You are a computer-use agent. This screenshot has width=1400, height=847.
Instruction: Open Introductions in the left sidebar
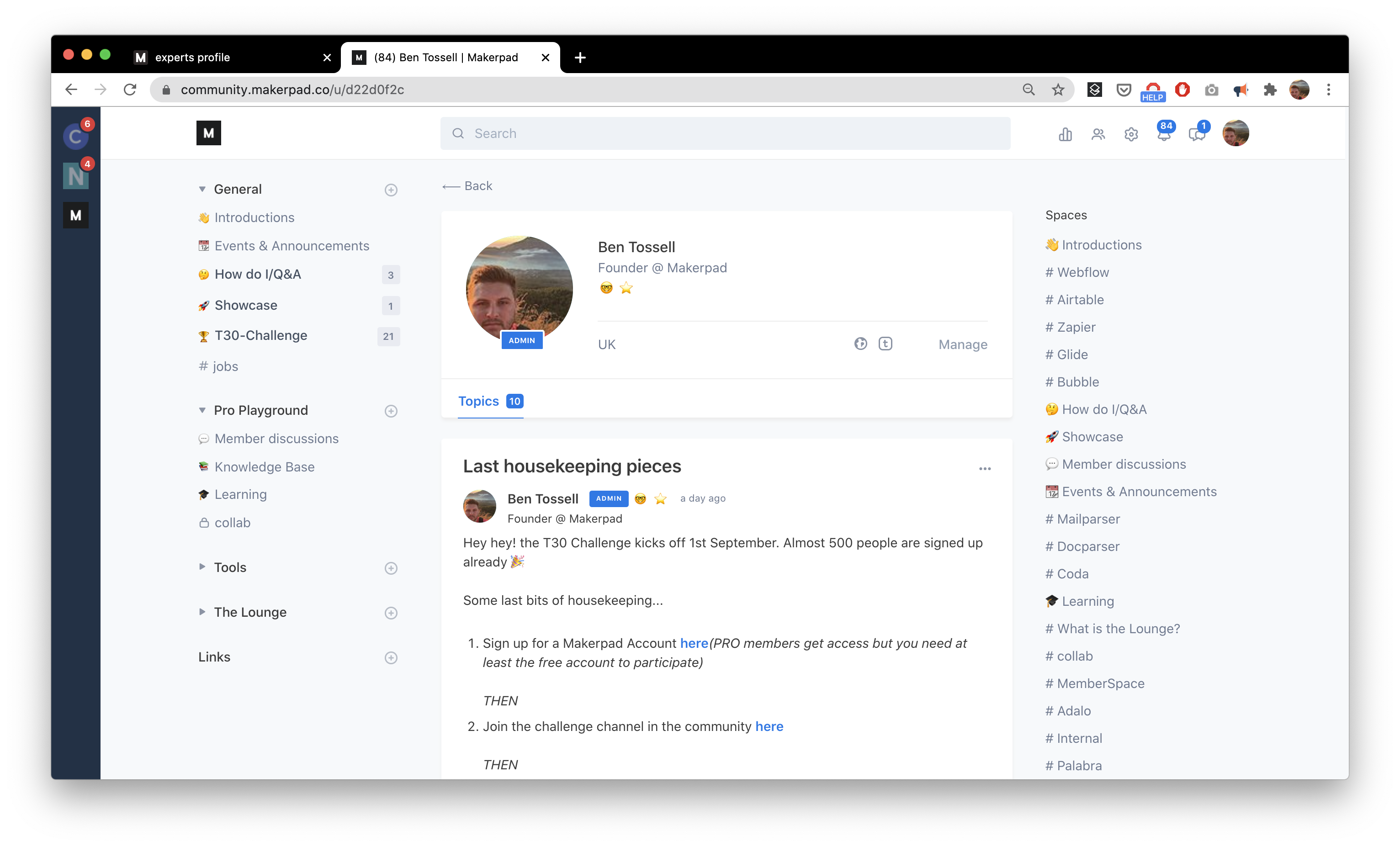pyautogui.click(x=254, y=217)
